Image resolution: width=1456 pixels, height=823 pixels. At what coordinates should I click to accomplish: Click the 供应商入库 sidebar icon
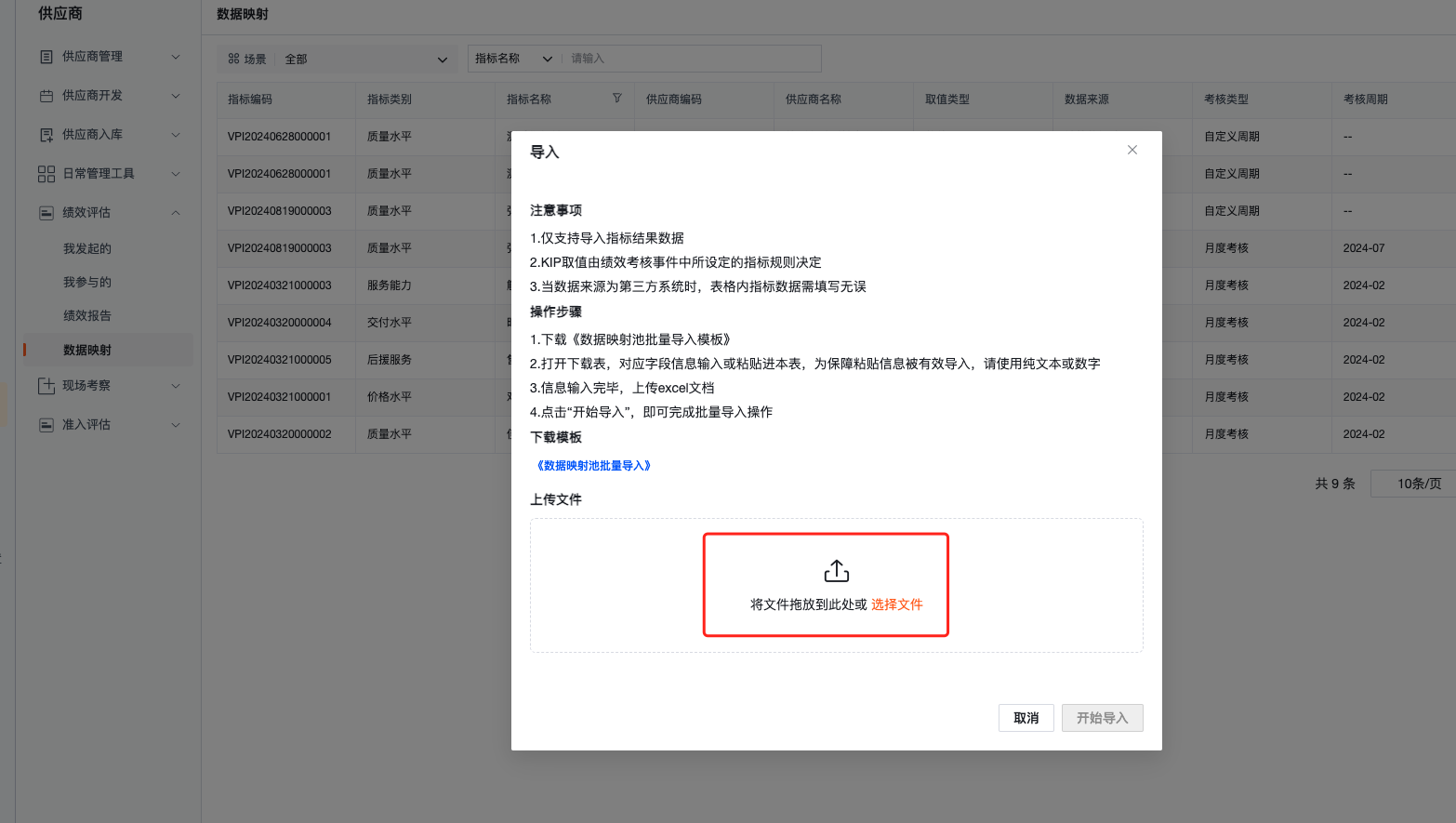pos(46,135)
